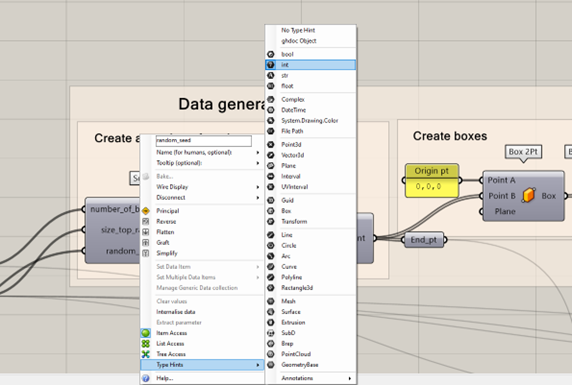Viewport: 572px width, 385px height.
Task: Click the number_of_b input parameter
Action: click(115, 209)
